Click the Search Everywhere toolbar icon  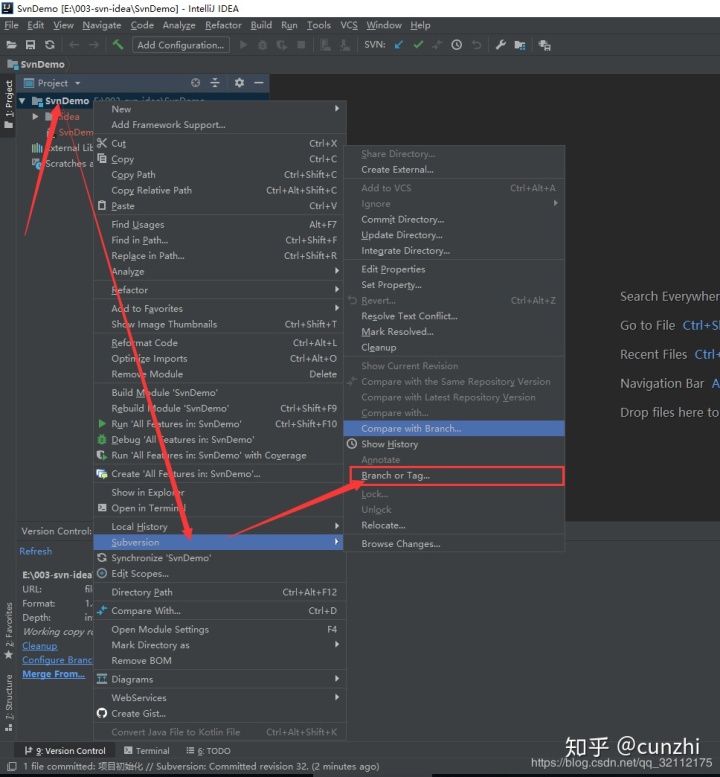point(544,45)
